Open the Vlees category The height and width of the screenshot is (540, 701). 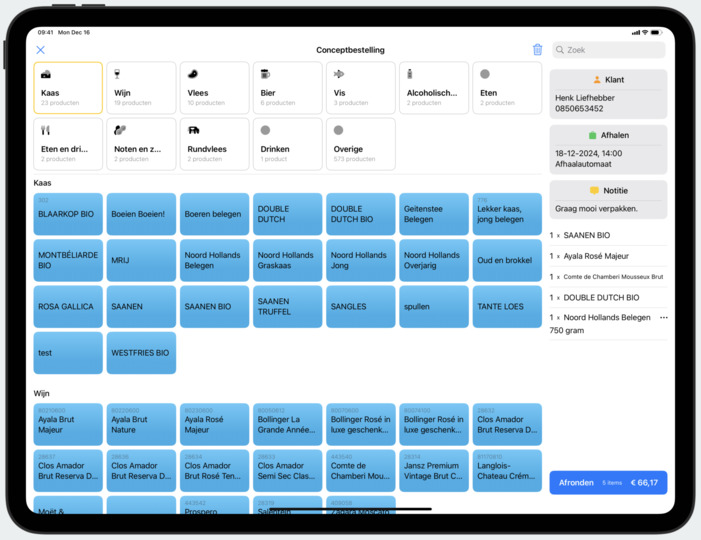coord(214,88)
